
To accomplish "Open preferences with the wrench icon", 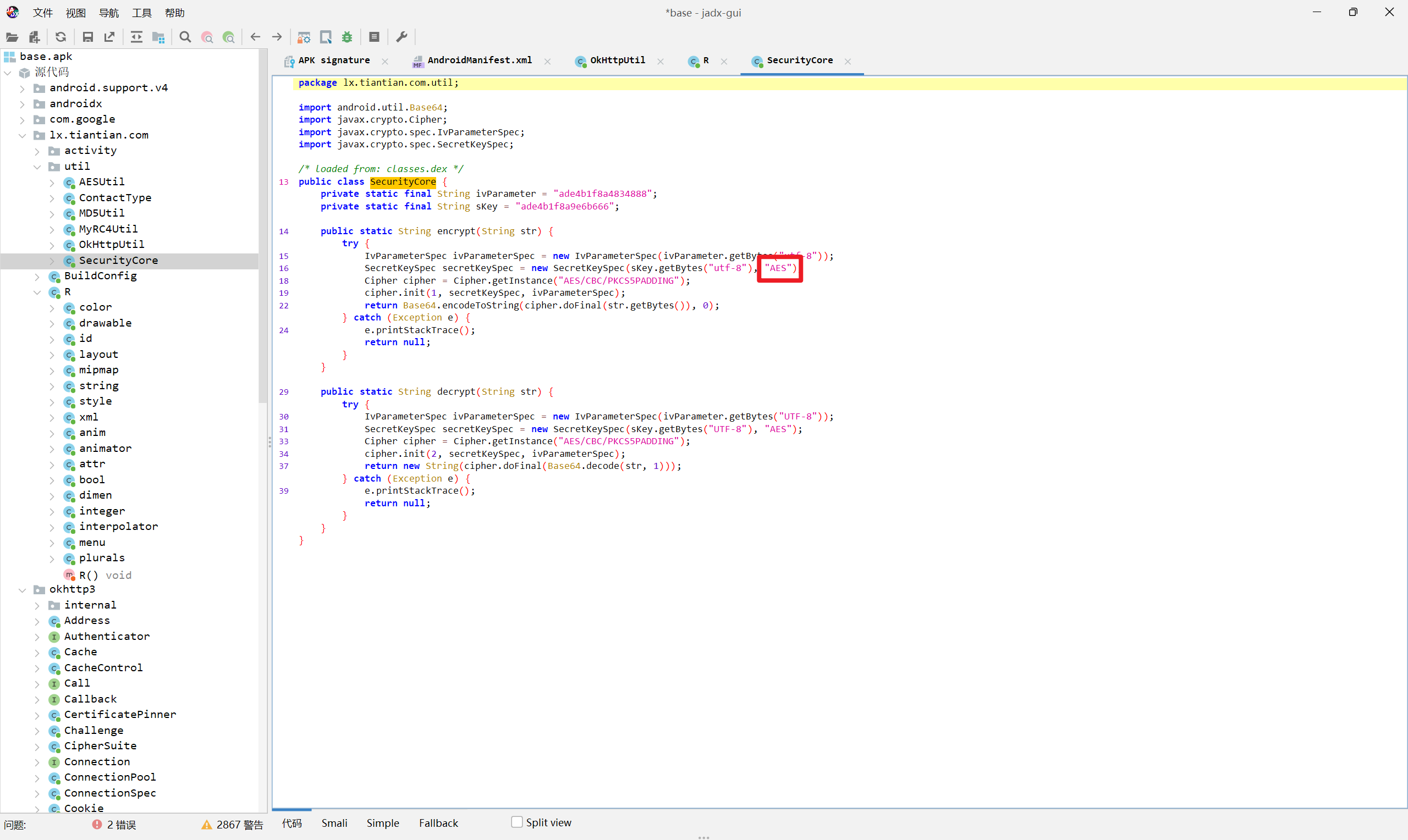I will coord(402,37).
